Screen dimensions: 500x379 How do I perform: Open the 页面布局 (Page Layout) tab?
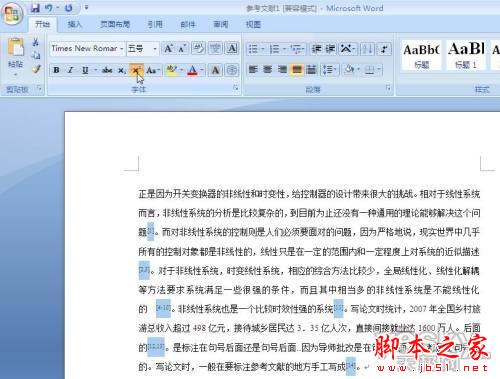click(x=115, y=24)
